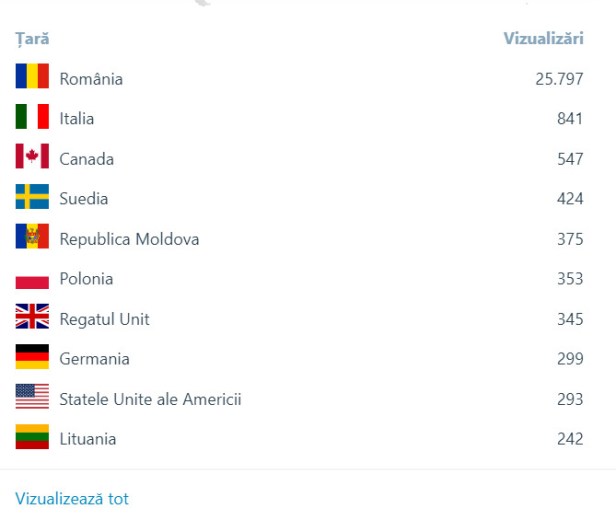Click the Germania flag icon

pos(32,357)
